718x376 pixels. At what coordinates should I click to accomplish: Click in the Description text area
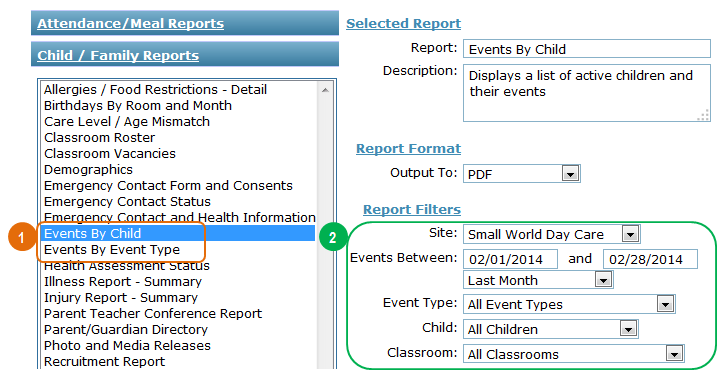point(587,93)
